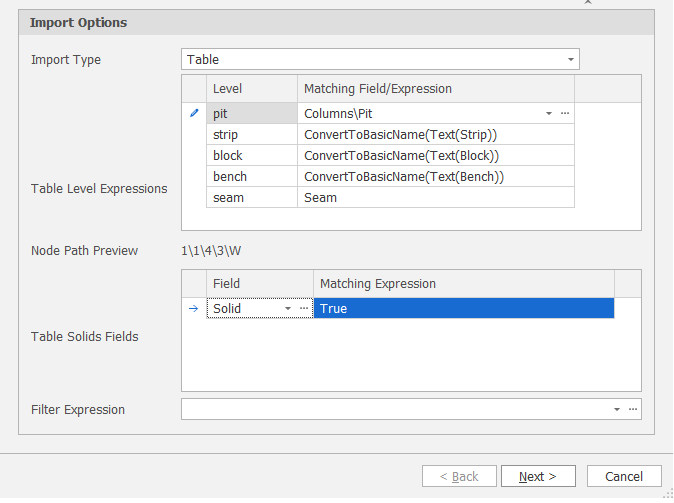The height and width of the screenshot is (503, 674).
Task: Click the Level column header
Action: 251,89
